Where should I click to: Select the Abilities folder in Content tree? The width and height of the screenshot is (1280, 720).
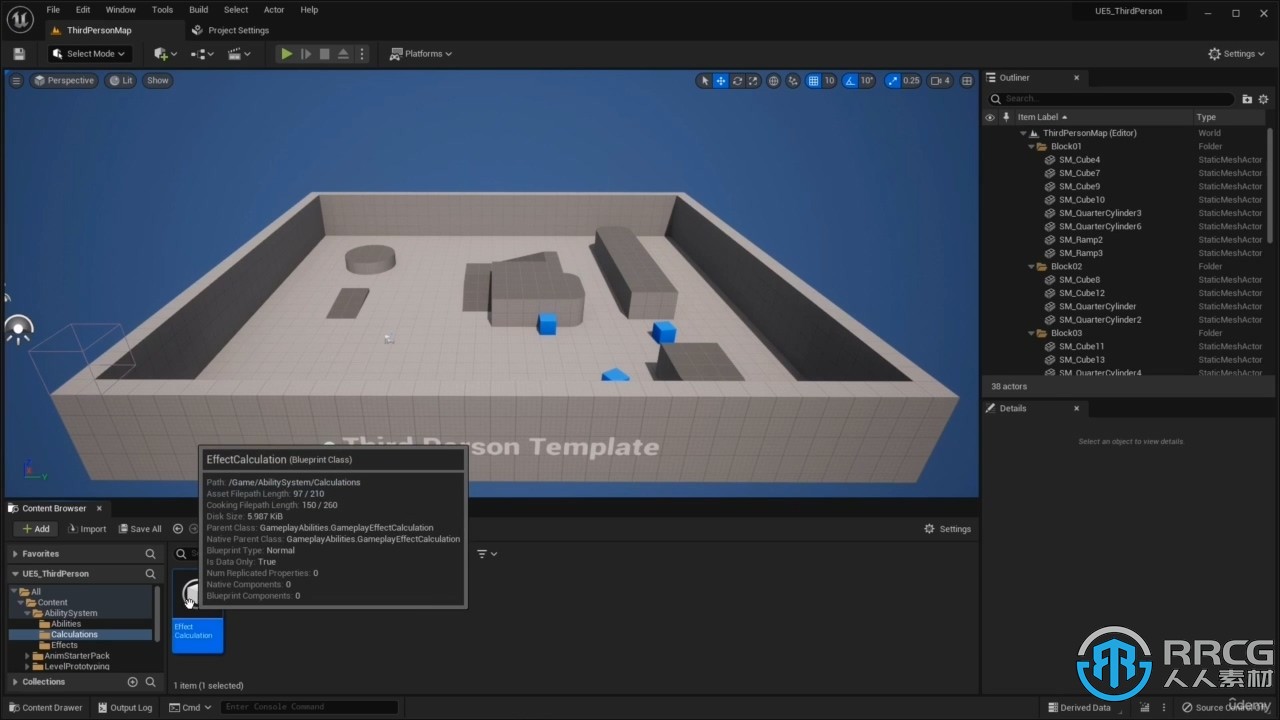coord(66,624)
